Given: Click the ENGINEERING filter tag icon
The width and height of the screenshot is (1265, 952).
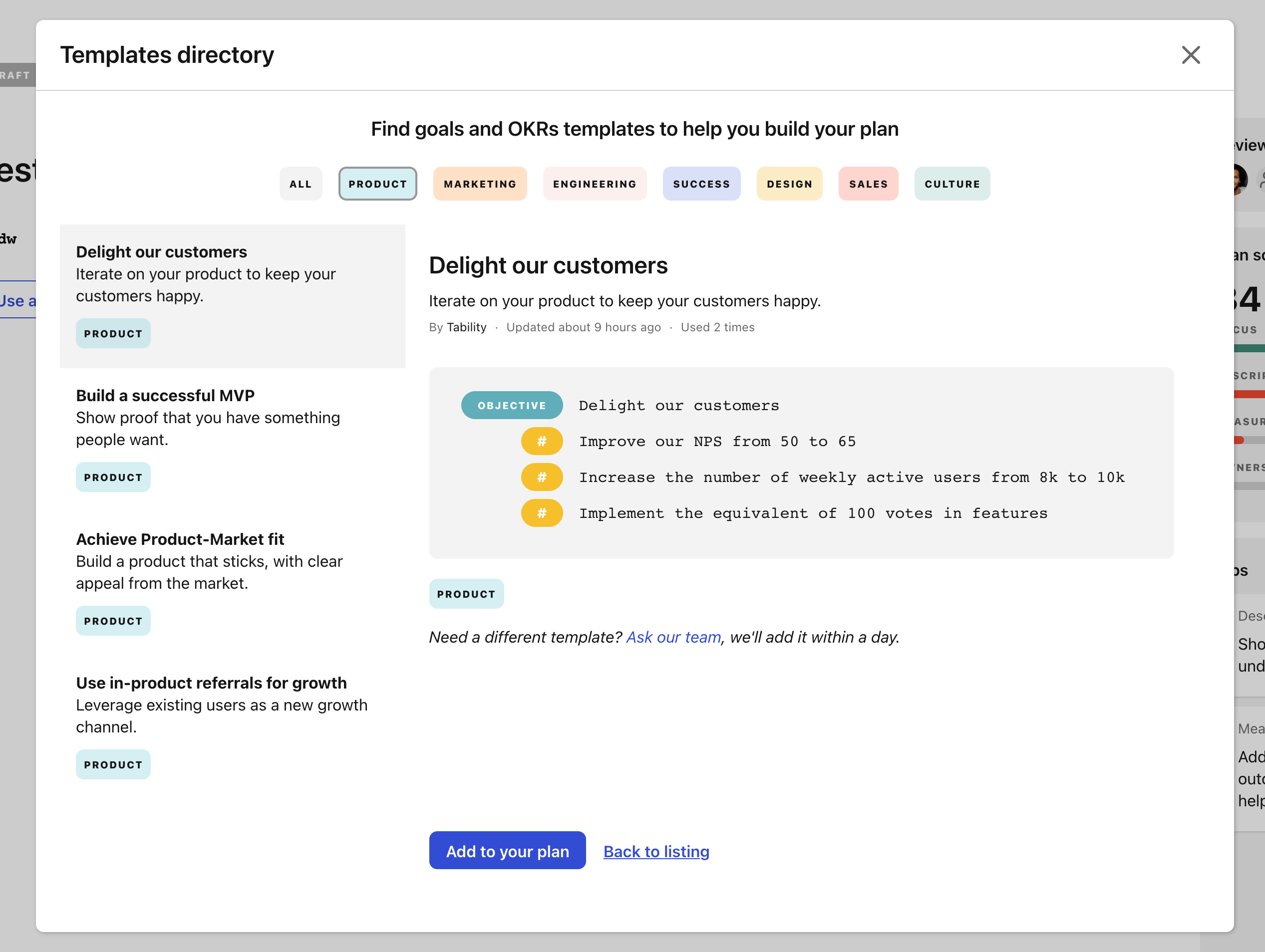Looking at the screenshot, I should pyautogui.click(x=594, y=183).
